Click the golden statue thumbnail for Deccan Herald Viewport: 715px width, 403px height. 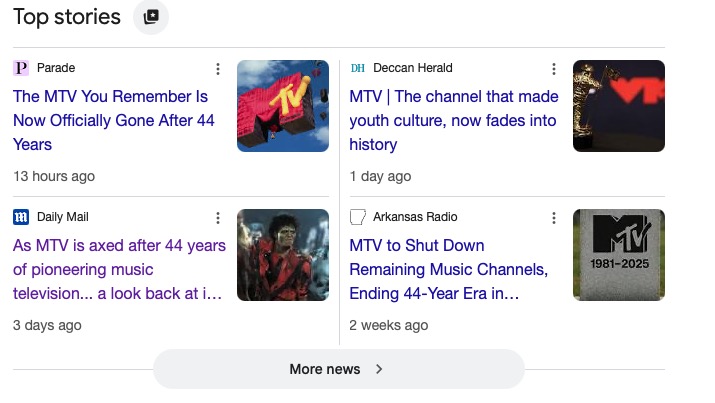[618, 106]
